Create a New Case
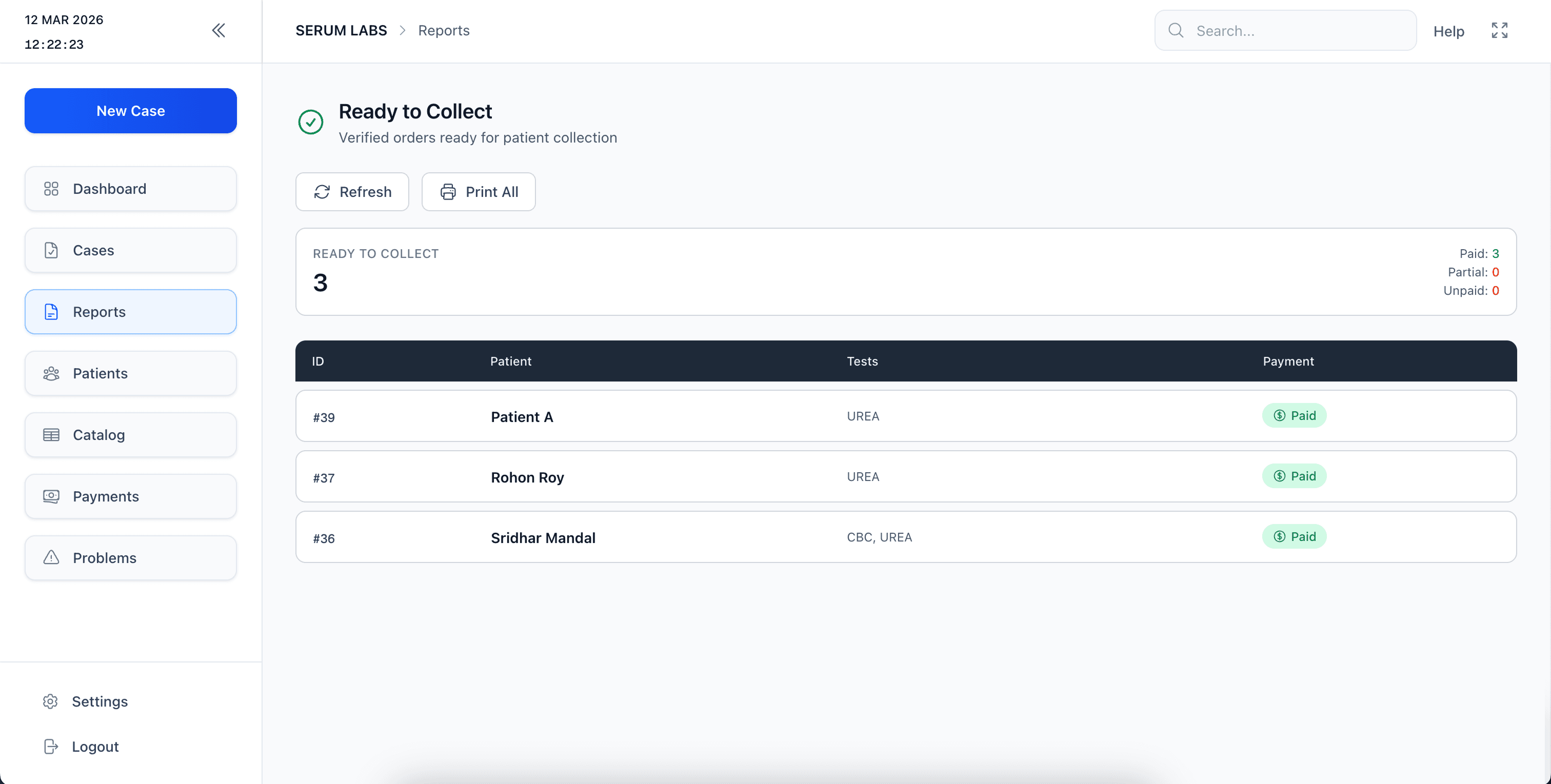 pyautogui.click(x=131, y=111)
